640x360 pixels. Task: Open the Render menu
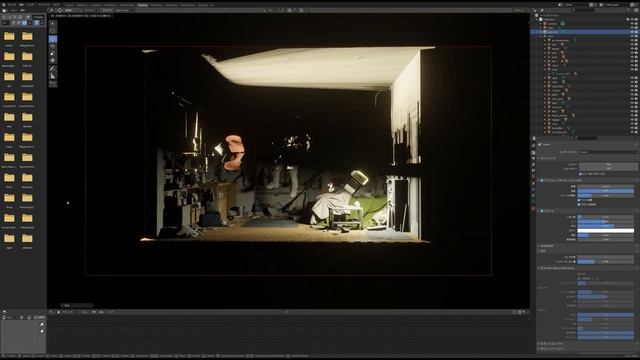31,5
